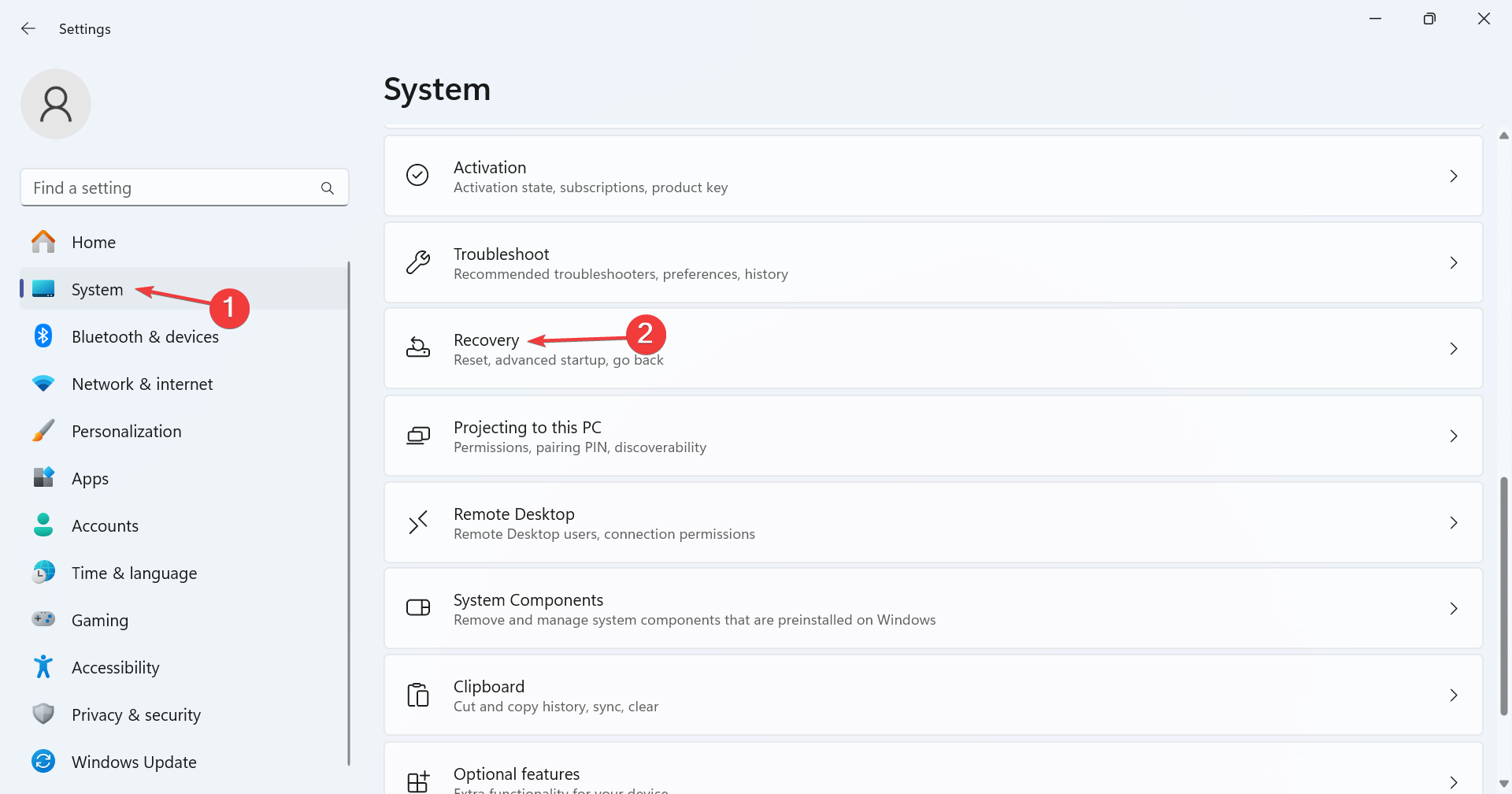Open the Personalization settings section
This screenshot has width=1512, height=794.
tap(126, 431)
